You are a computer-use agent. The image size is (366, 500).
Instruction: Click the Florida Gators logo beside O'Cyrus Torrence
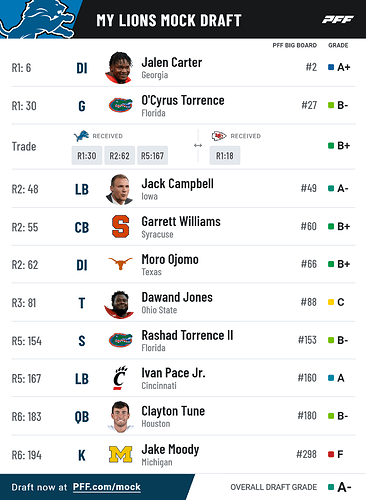(x=120, y=105)
